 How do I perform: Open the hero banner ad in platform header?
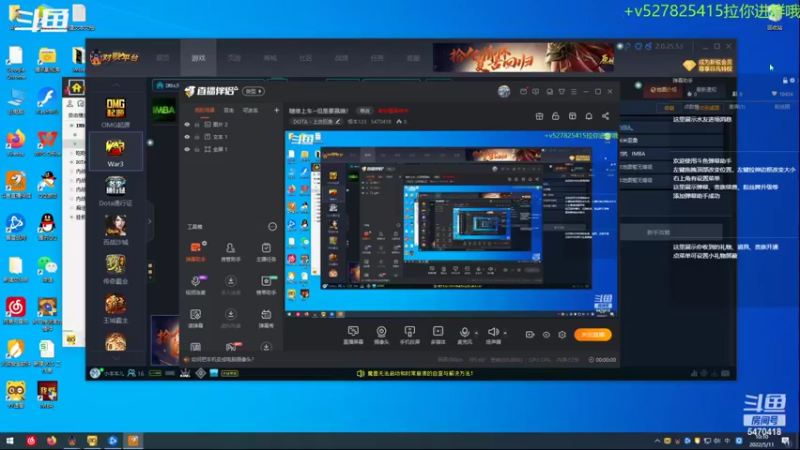523,57
